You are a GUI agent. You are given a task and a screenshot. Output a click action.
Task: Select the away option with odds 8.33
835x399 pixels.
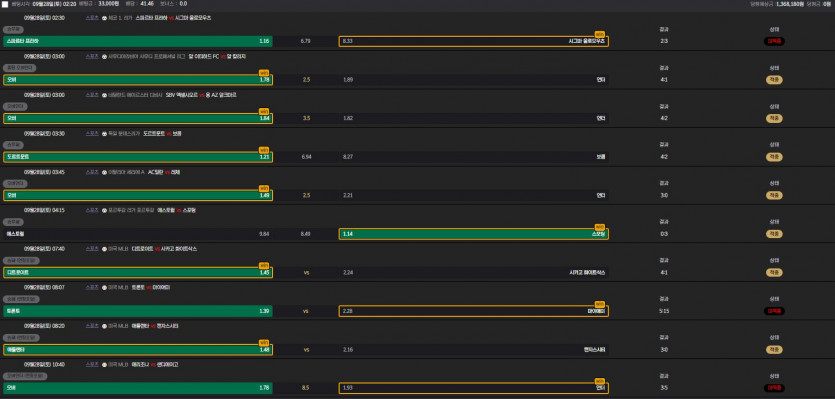pos(473,41)
